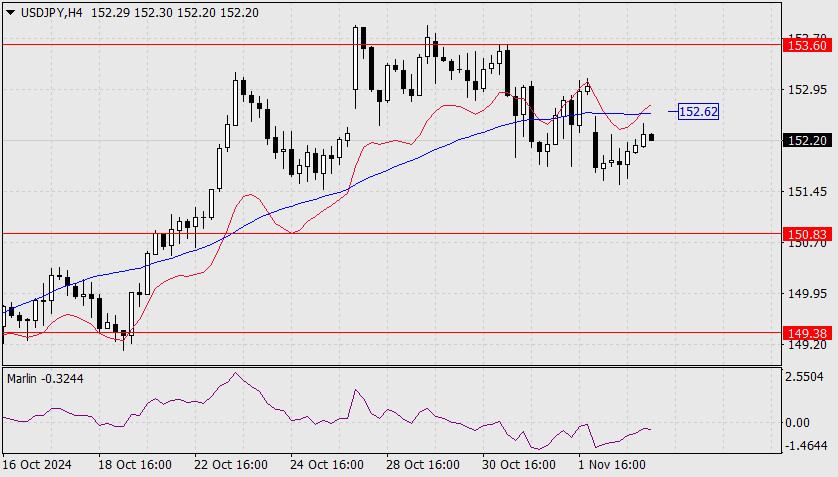Click the 16 Oct 2024 date label

click(x=37, y=465)
